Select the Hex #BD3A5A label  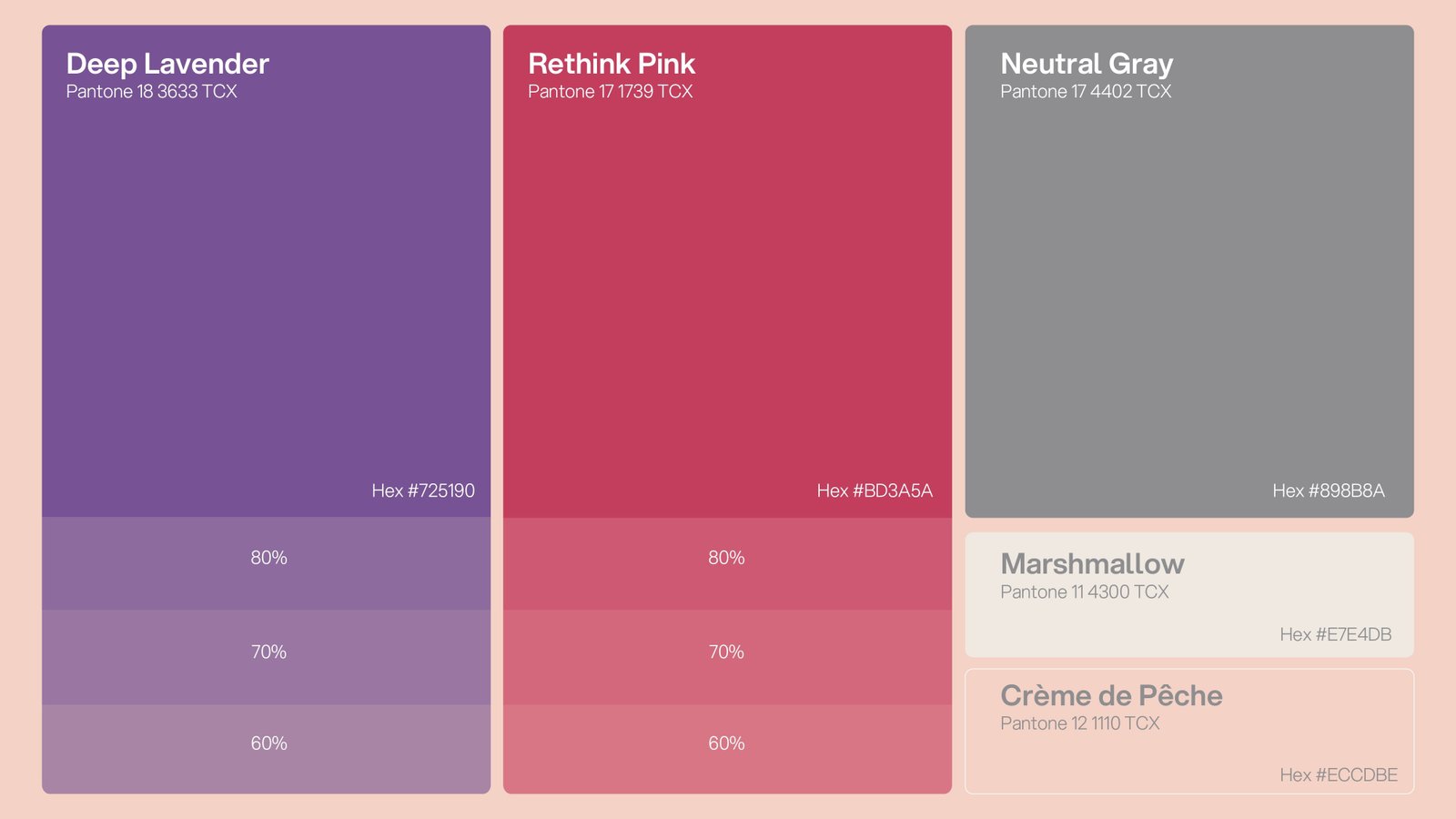coord(875,491)
